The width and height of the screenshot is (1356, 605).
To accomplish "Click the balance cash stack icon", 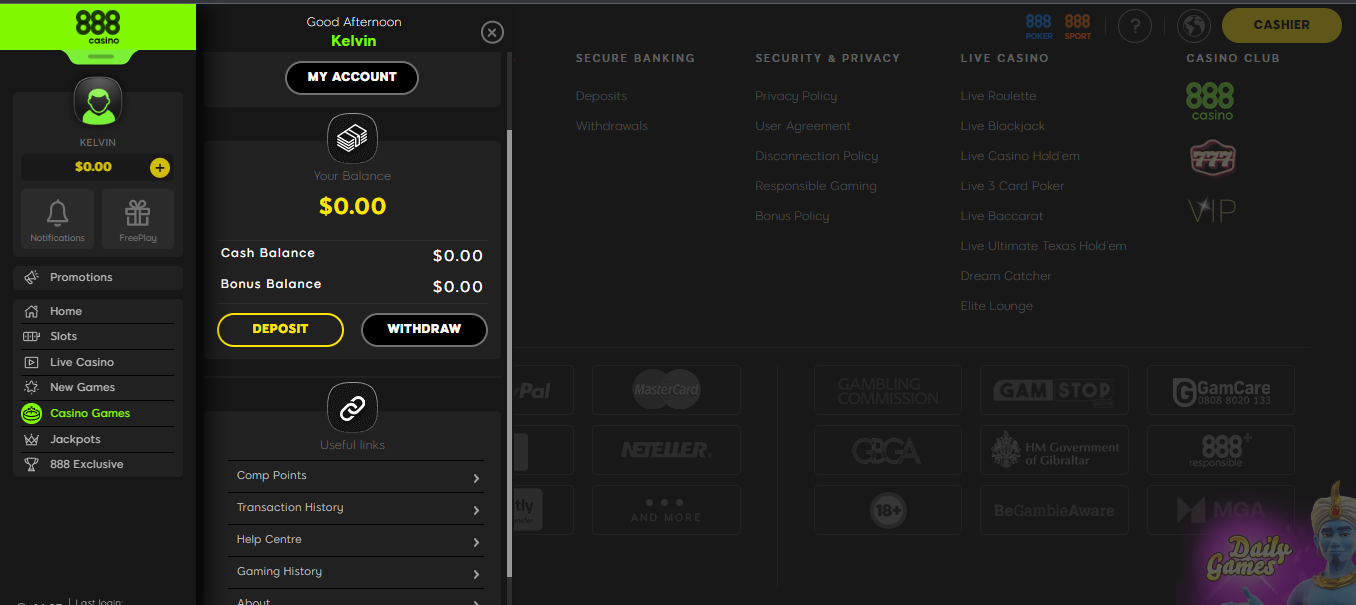I will 352,139.
